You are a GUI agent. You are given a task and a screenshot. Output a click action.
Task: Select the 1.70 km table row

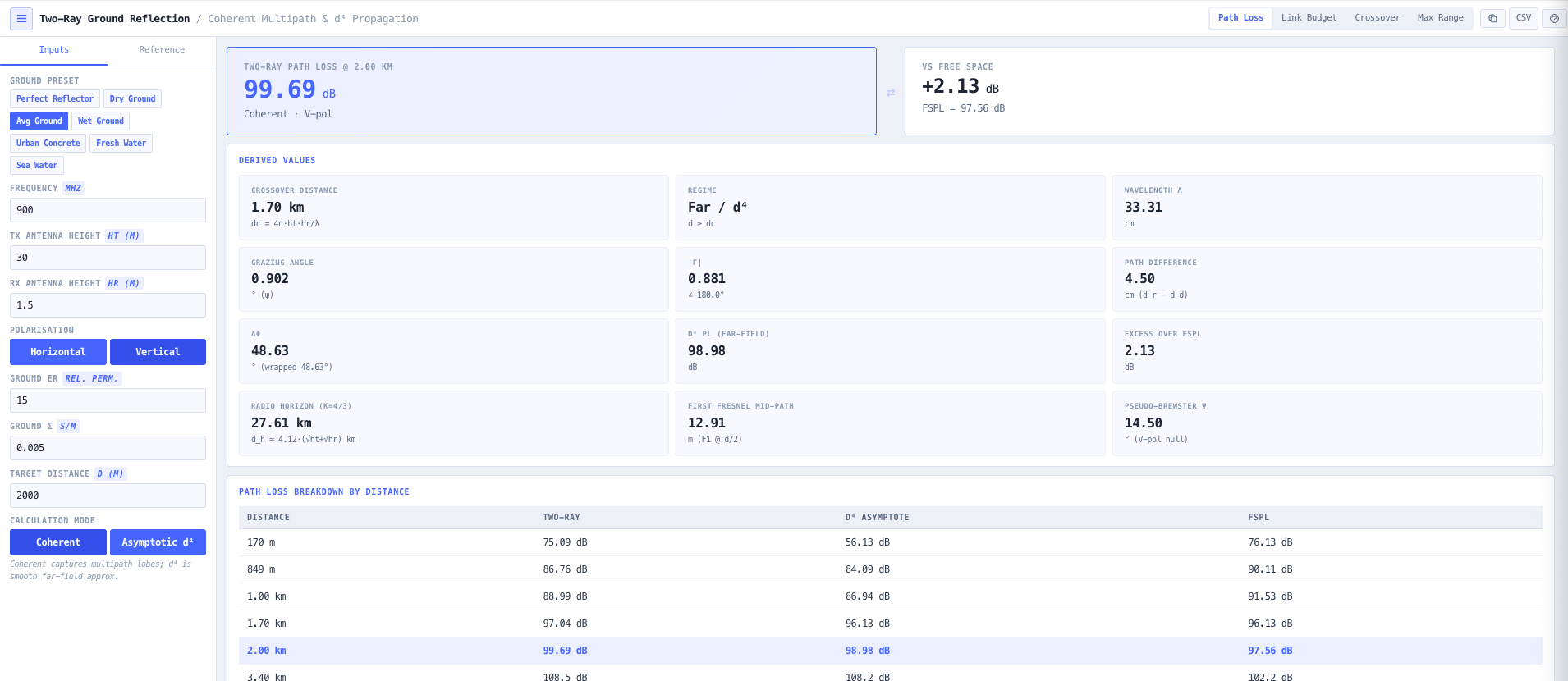pyautogui.click(x=890, y=624)
